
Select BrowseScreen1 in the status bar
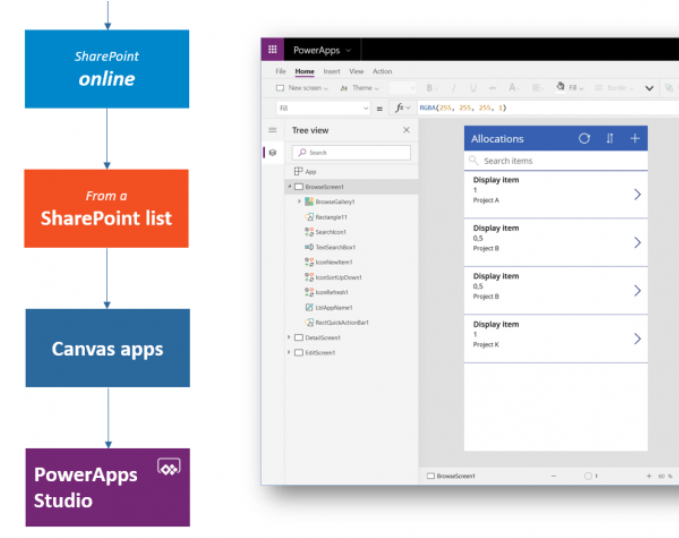[451, 476]
